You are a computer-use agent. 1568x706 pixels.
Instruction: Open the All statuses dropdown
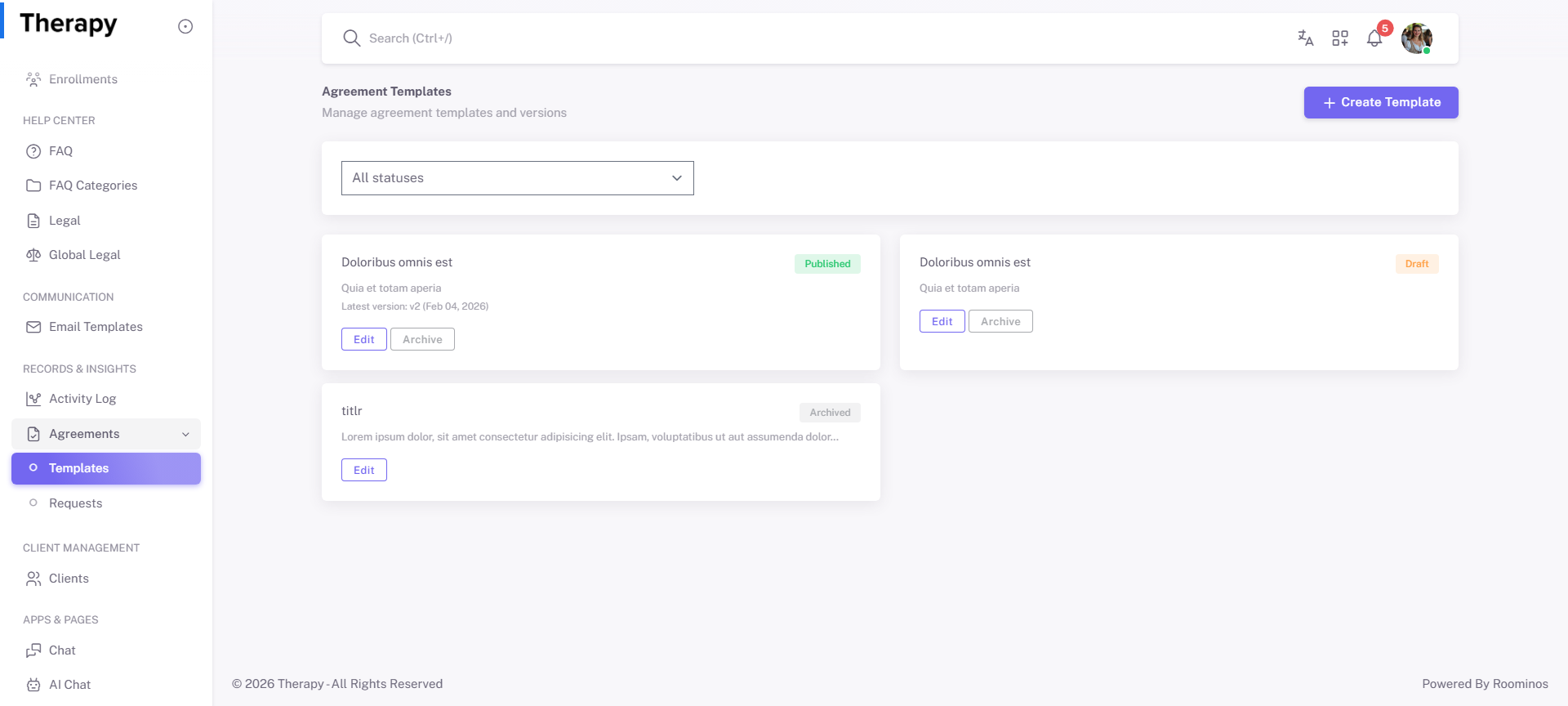pyautogui.click(x=518, y=178)
